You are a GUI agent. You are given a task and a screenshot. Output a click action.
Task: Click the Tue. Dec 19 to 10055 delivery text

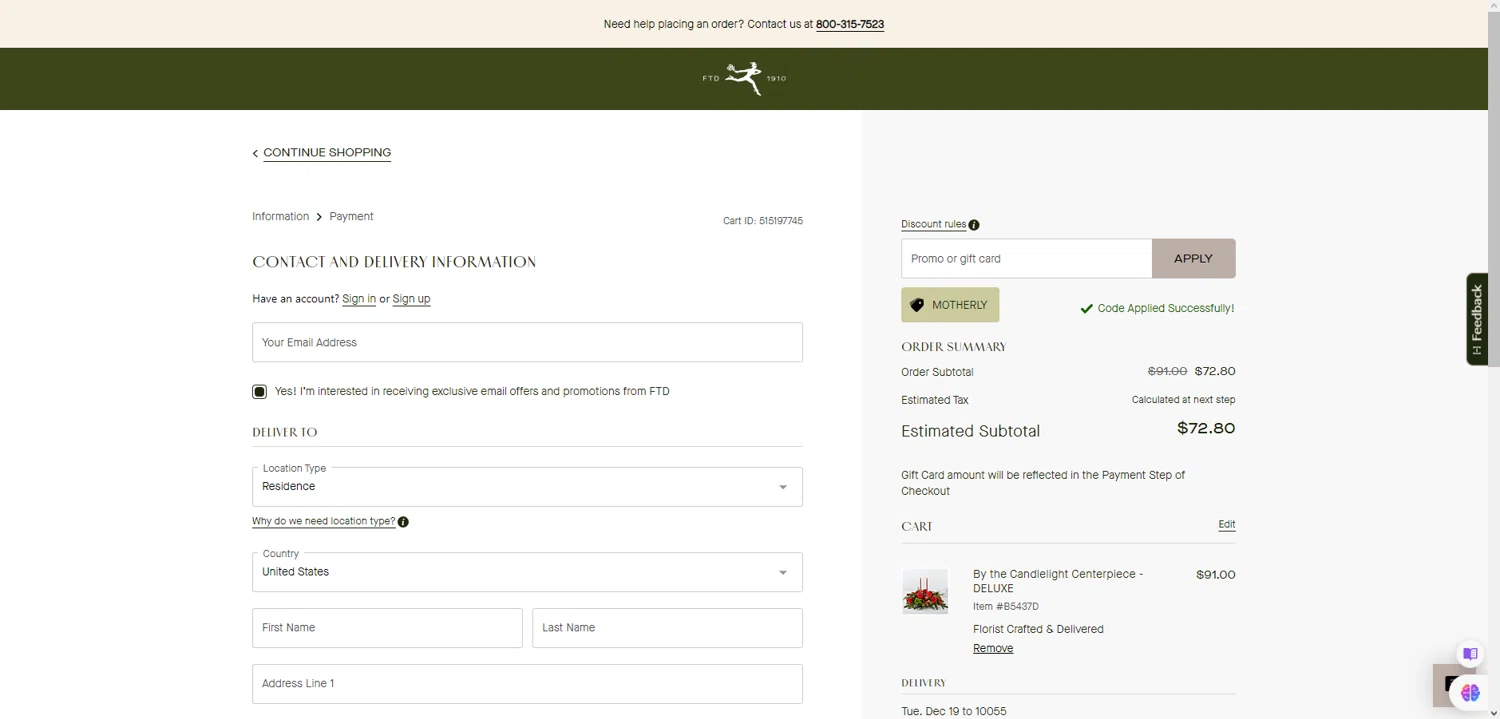954,712
